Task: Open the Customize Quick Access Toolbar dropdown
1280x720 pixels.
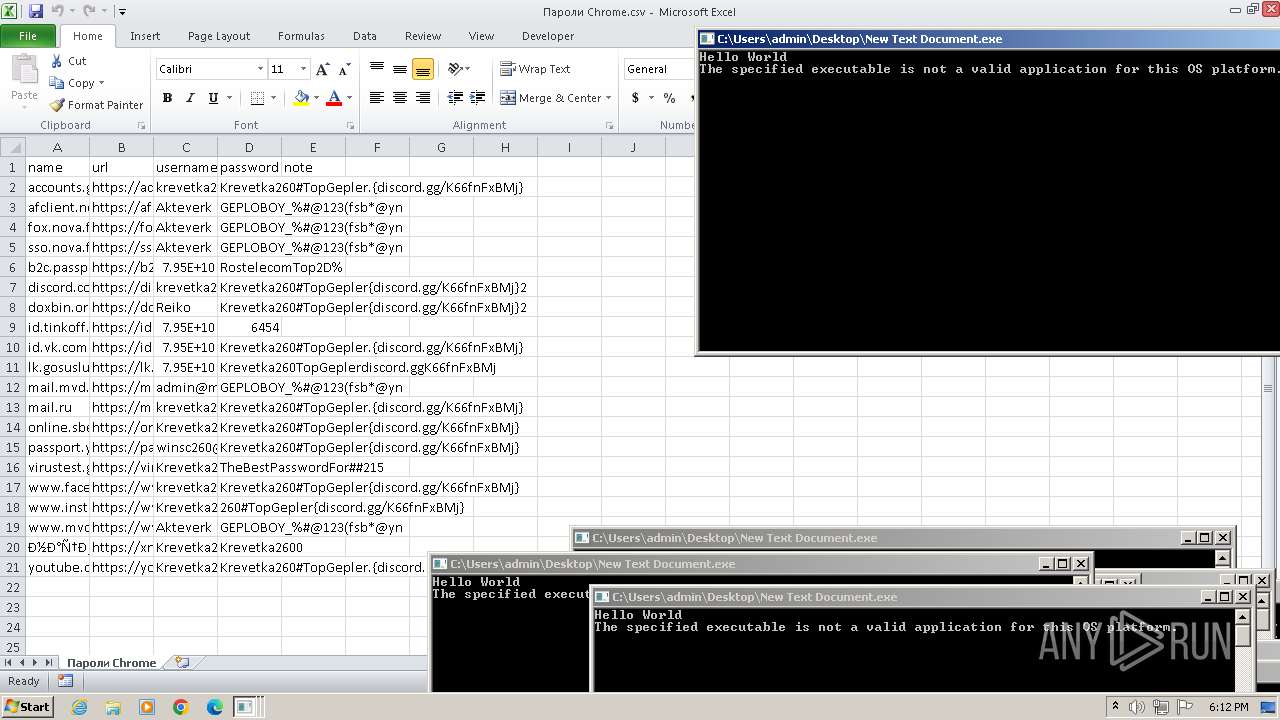Action: click(x=122, y=12)
